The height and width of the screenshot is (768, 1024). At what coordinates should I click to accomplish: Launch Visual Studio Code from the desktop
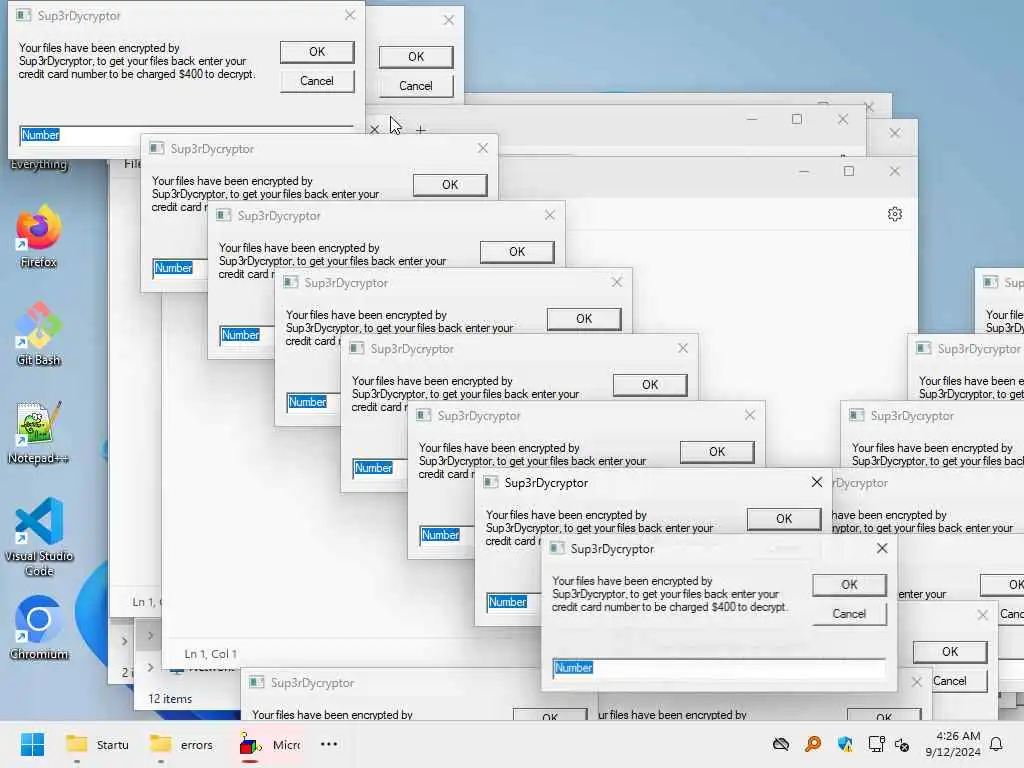39,537
